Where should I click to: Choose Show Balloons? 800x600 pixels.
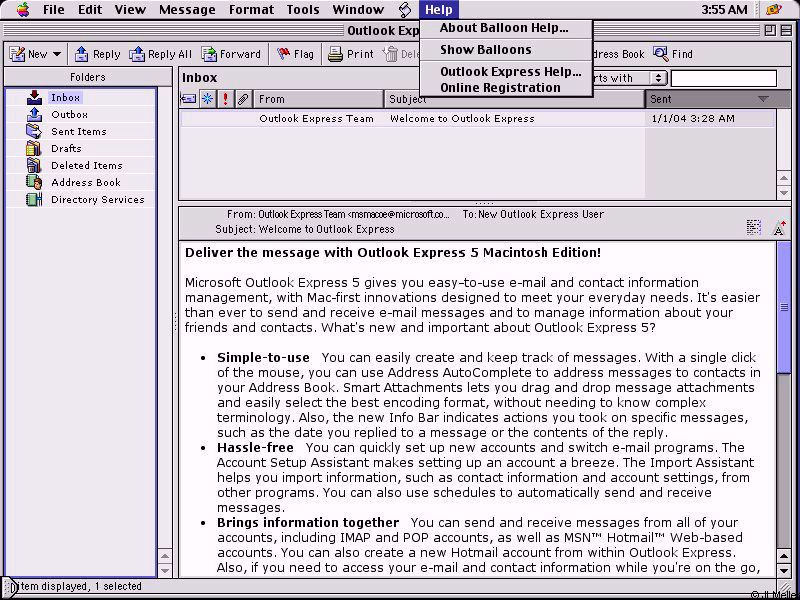pos(486,49)
